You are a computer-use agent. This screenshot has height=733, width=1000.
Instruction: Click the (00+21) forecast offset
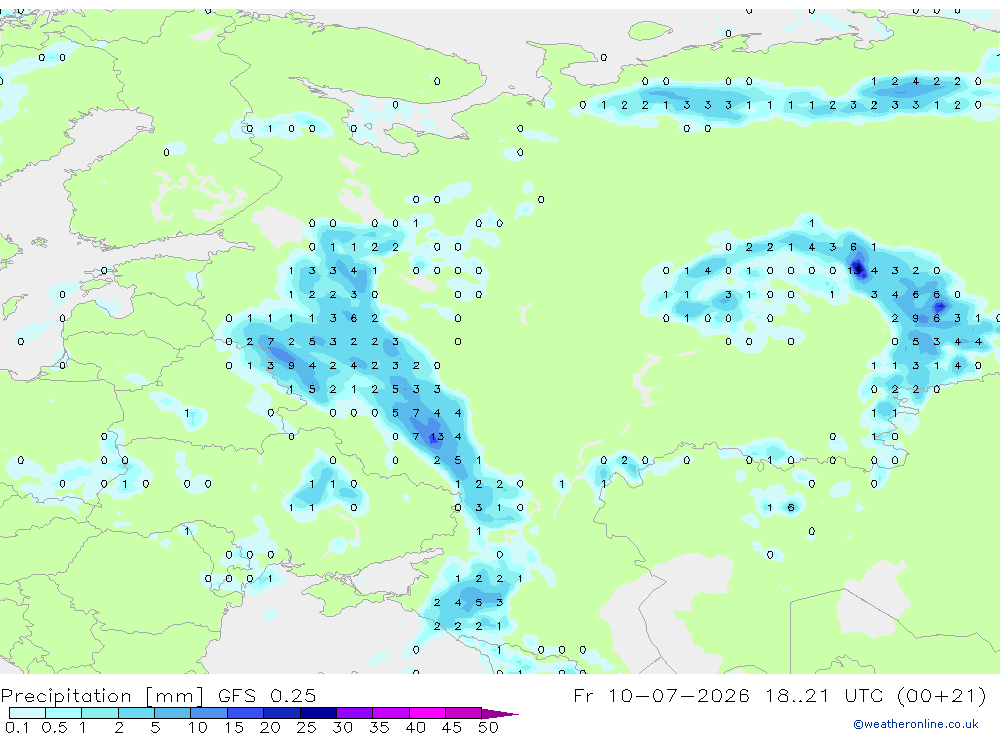(x=941, y=695)
